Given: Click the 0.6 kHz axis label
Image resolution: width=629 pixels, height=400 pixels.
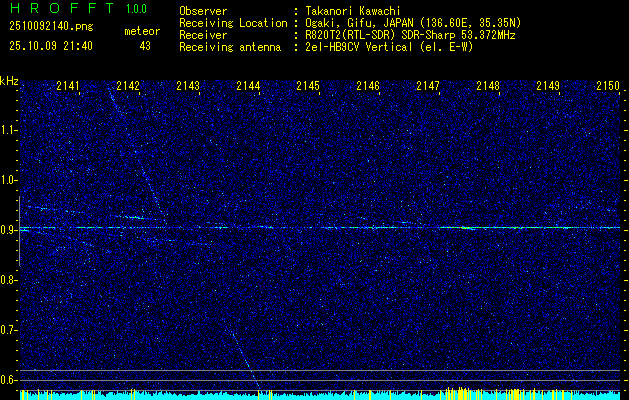Looking at the screenshot, I should click(x=8, y=380).
